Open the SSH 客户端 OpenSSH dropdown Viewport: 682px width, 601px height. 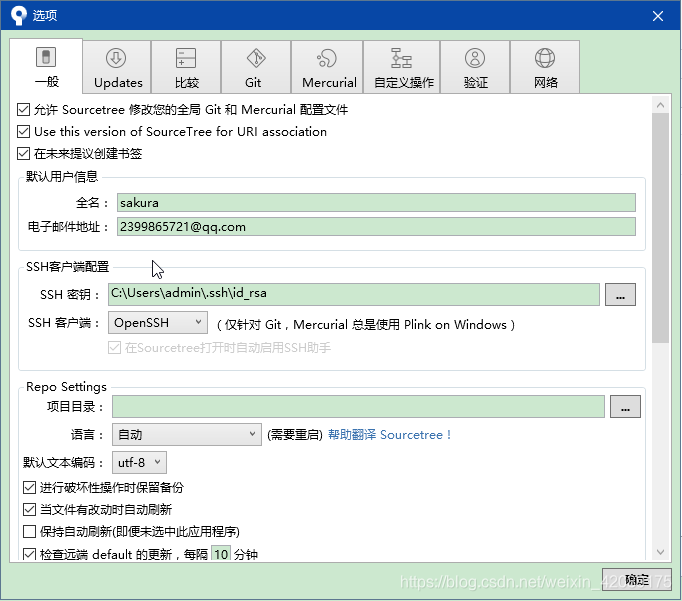[157, 323]
